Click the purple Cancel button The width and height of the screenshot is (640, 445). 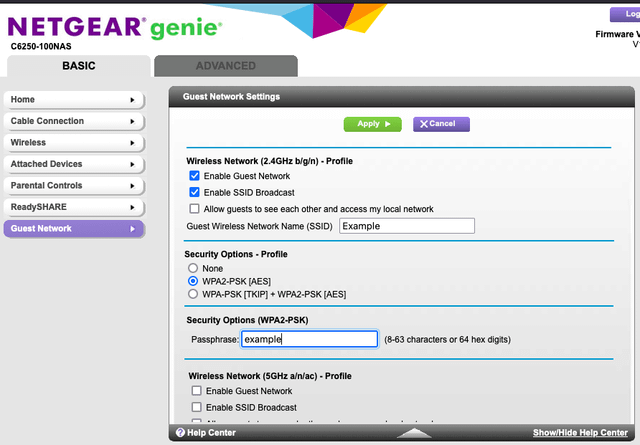tap(441, 124)
